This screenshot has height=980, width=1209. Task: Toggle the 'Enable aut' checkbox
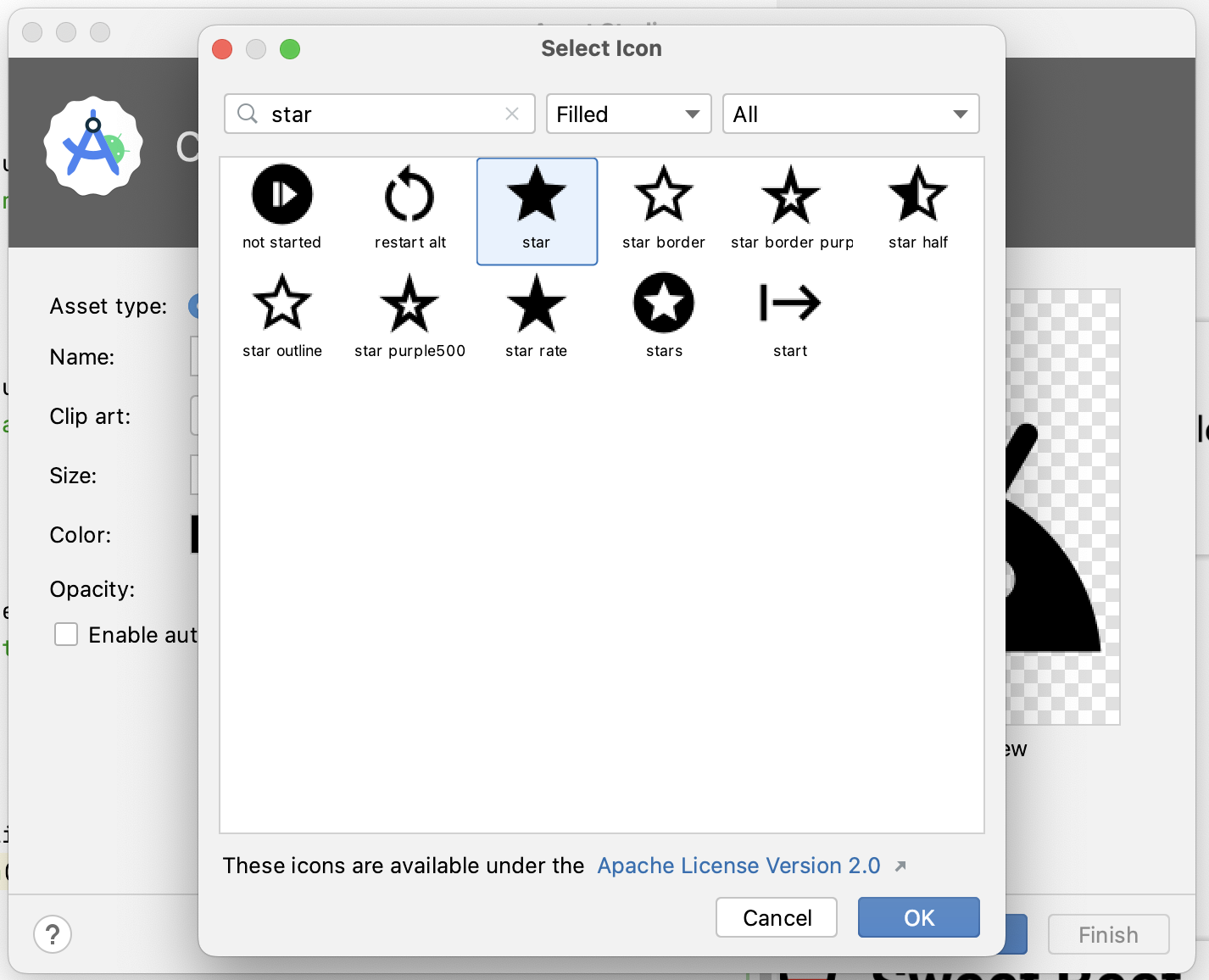coord(66,634)
